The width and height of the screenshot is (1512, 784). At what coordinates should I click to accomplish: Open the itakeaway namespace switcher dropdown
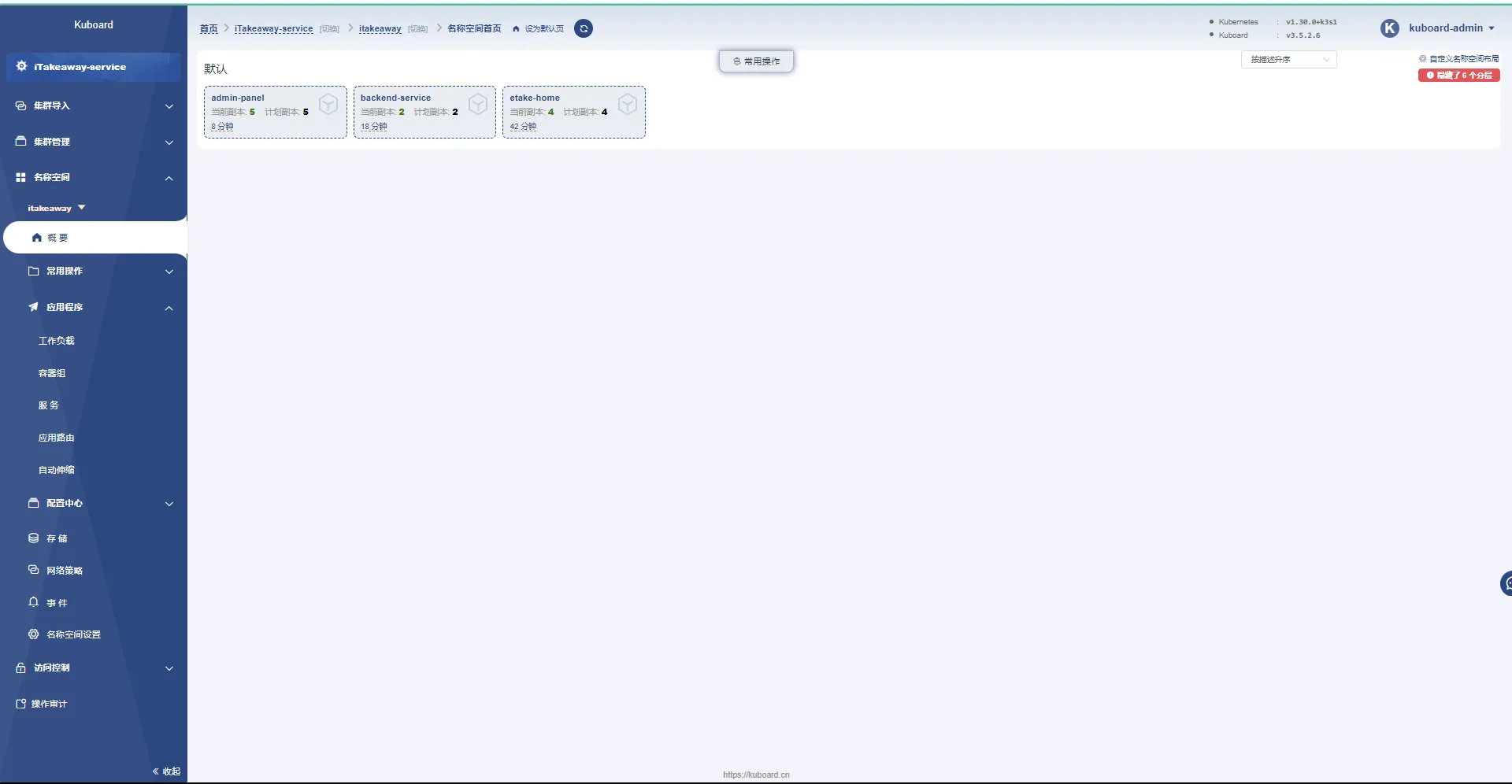click(x=57, y=208)
